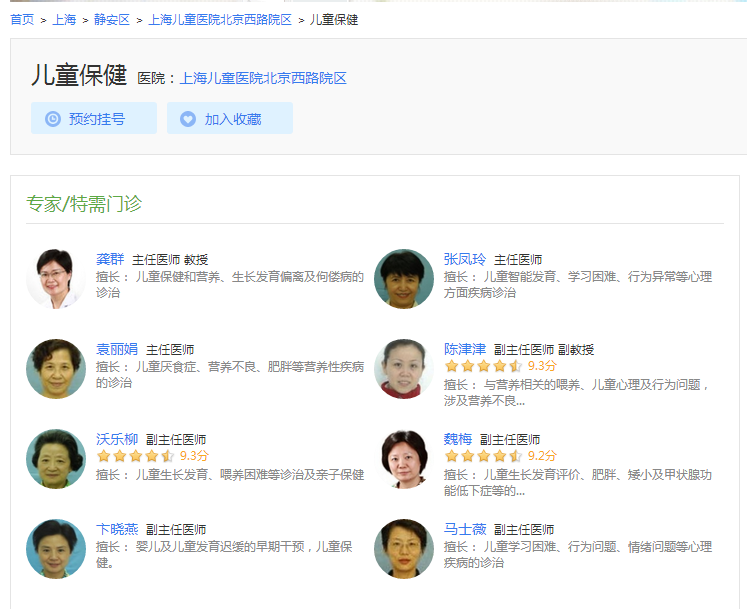Viewport: 747px width, 609px height.
Task: Open hospital link beside 医院 label
Action: [x=263, y=78]
